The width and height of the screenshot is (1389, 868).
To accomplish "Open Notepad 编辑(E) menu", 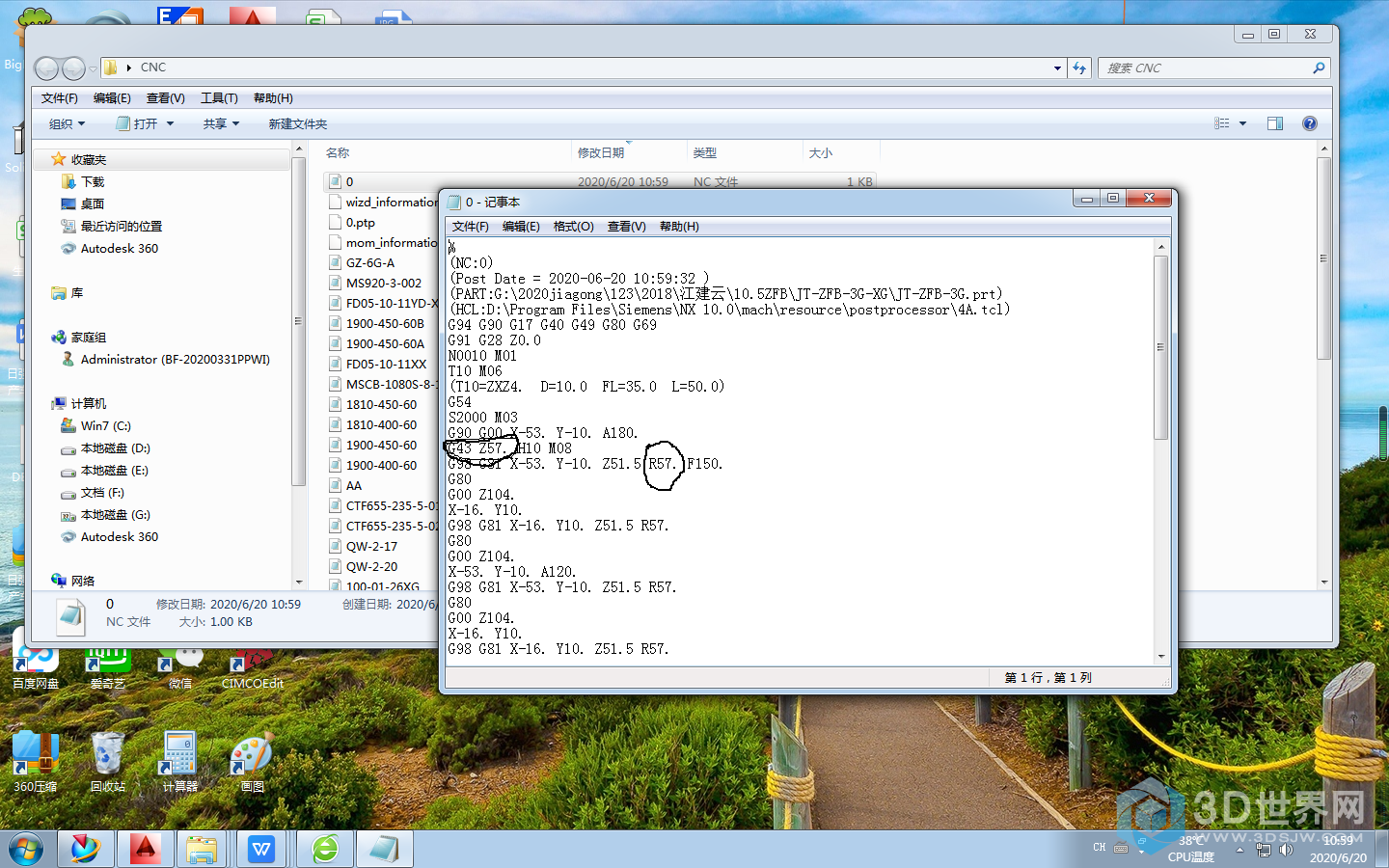I will tap(521, 227).
